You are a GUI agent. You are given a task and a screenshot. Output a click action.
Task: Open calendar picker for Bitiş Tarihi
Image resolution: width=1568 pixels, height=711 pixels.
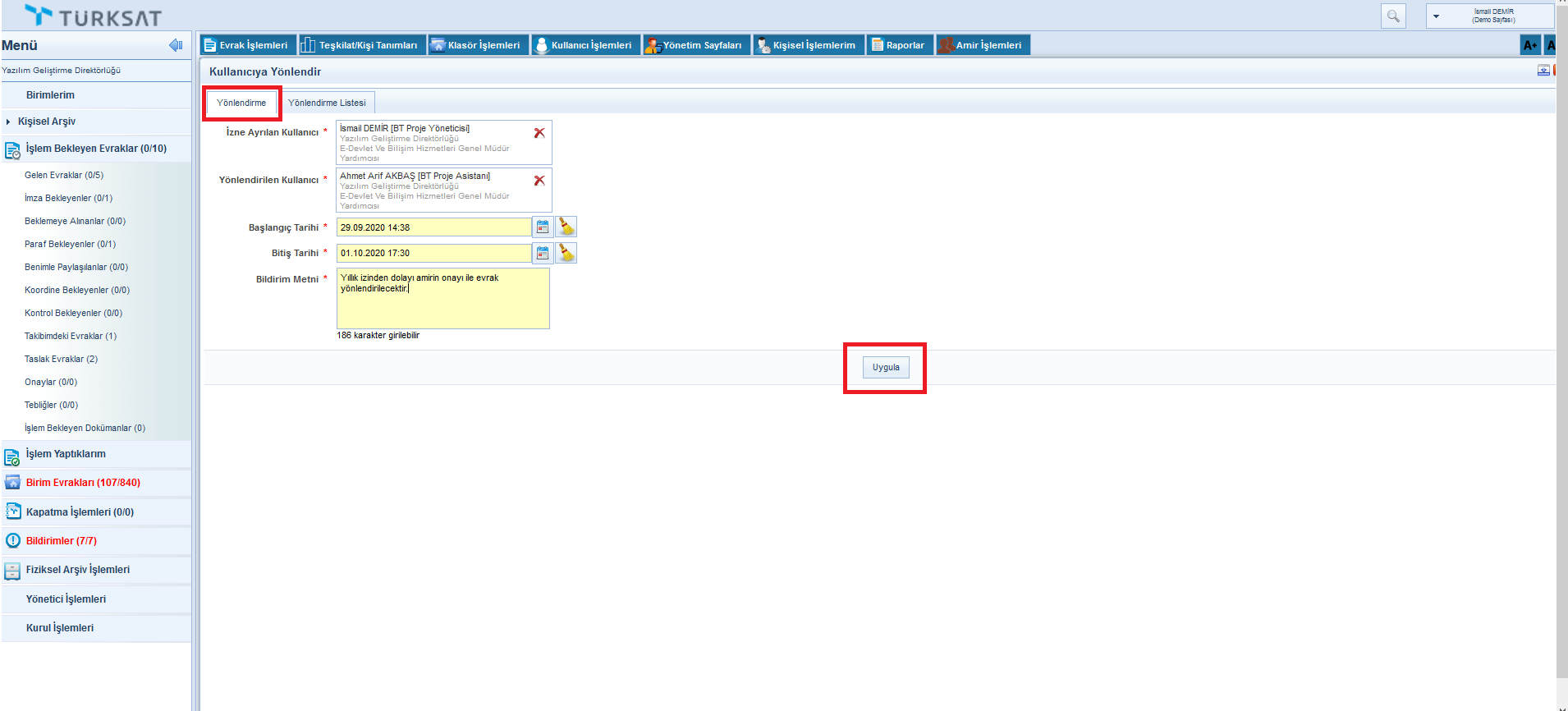click(x=543, y=254)
